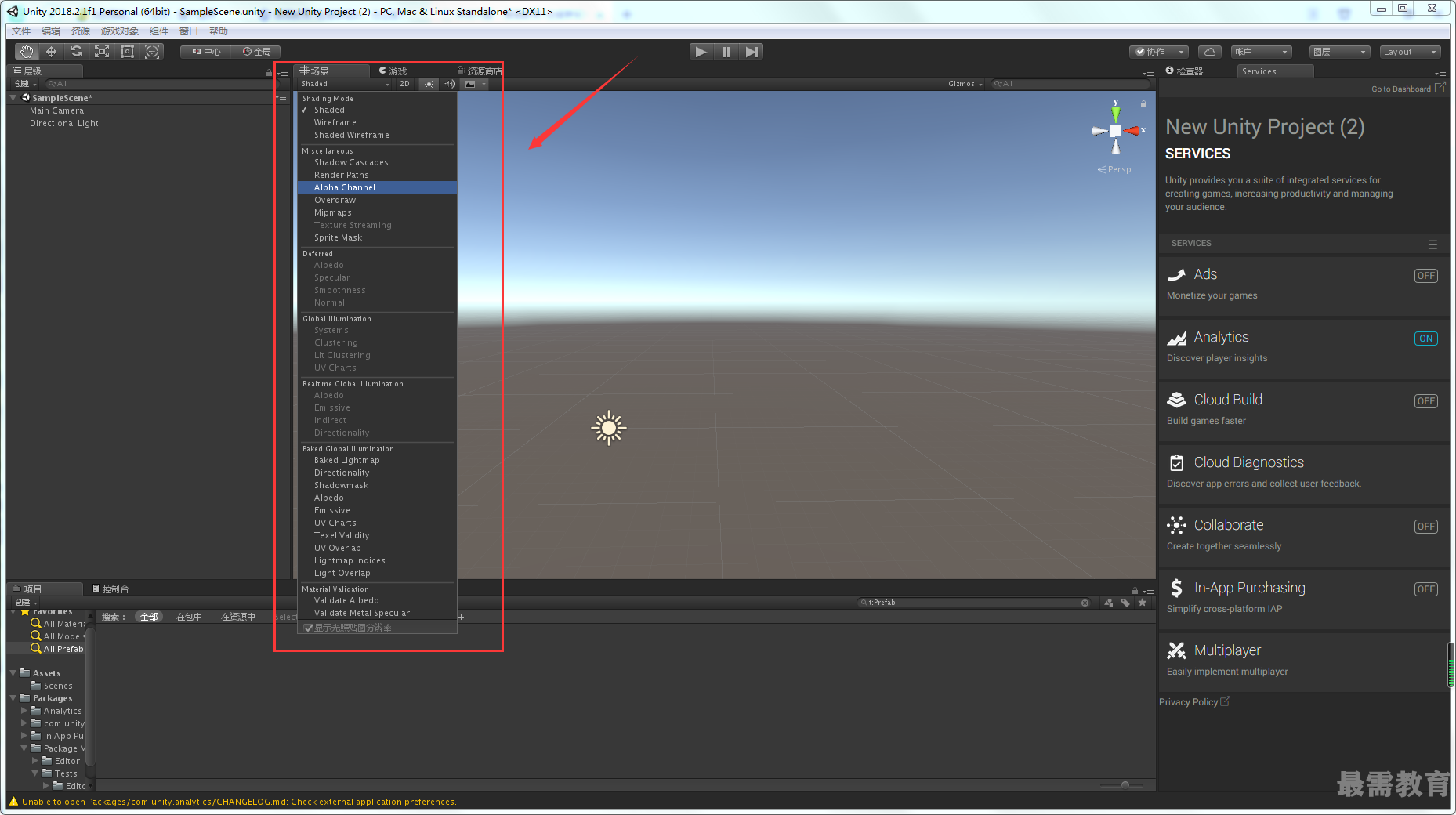Select the Rotate tool
Image resolution: width=1456 pixels, height=815 pixels.
(76, 52)
